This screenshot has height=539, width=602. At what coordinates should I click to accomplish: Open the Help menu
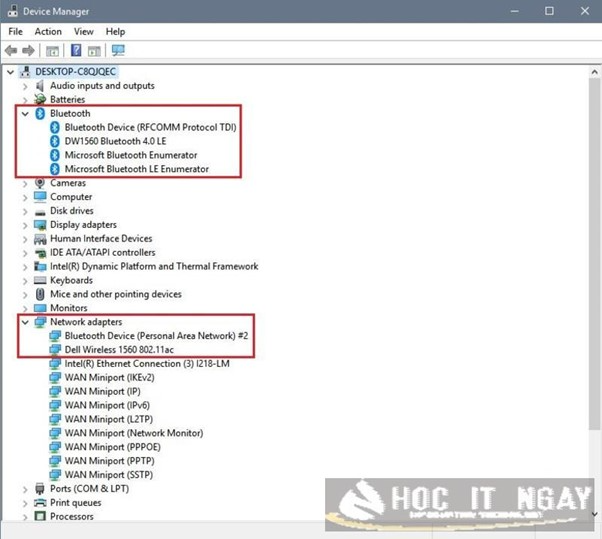coord(115,31)
